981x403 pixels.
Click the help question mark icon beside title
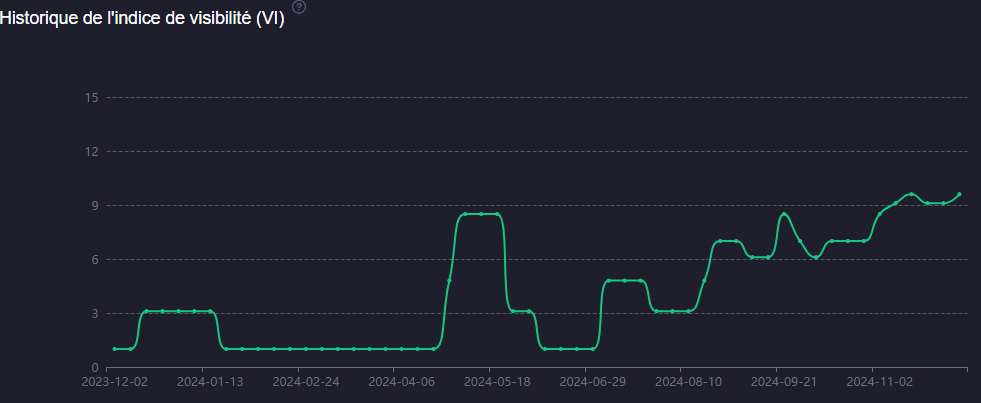(298, 7)
